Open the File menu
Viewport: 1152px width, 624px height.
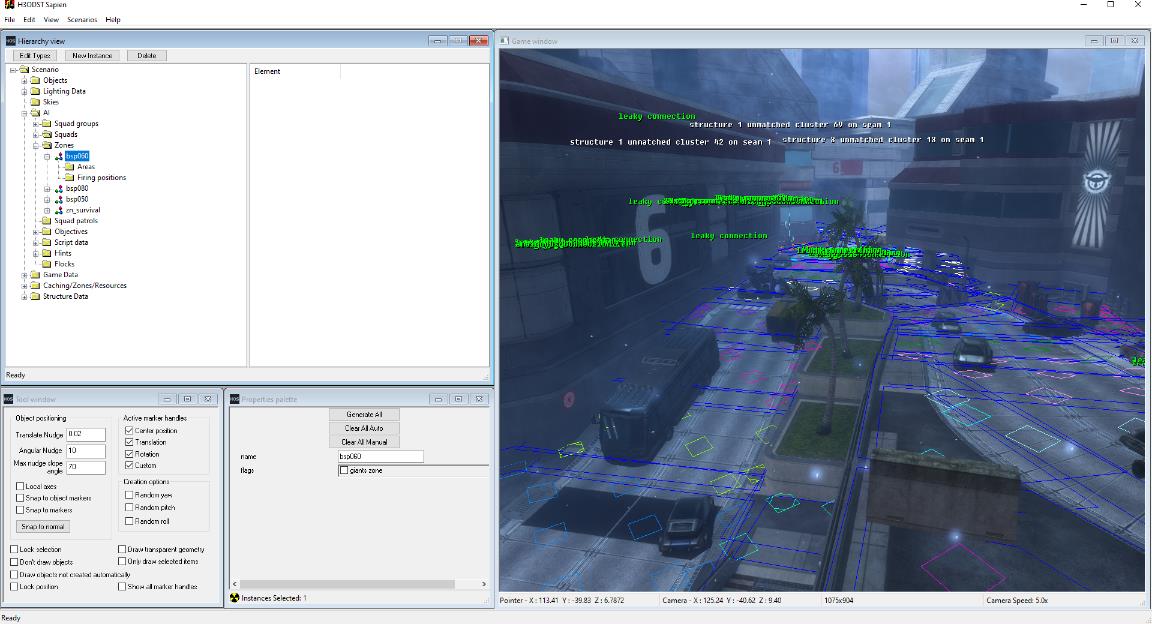click(10, 20)
